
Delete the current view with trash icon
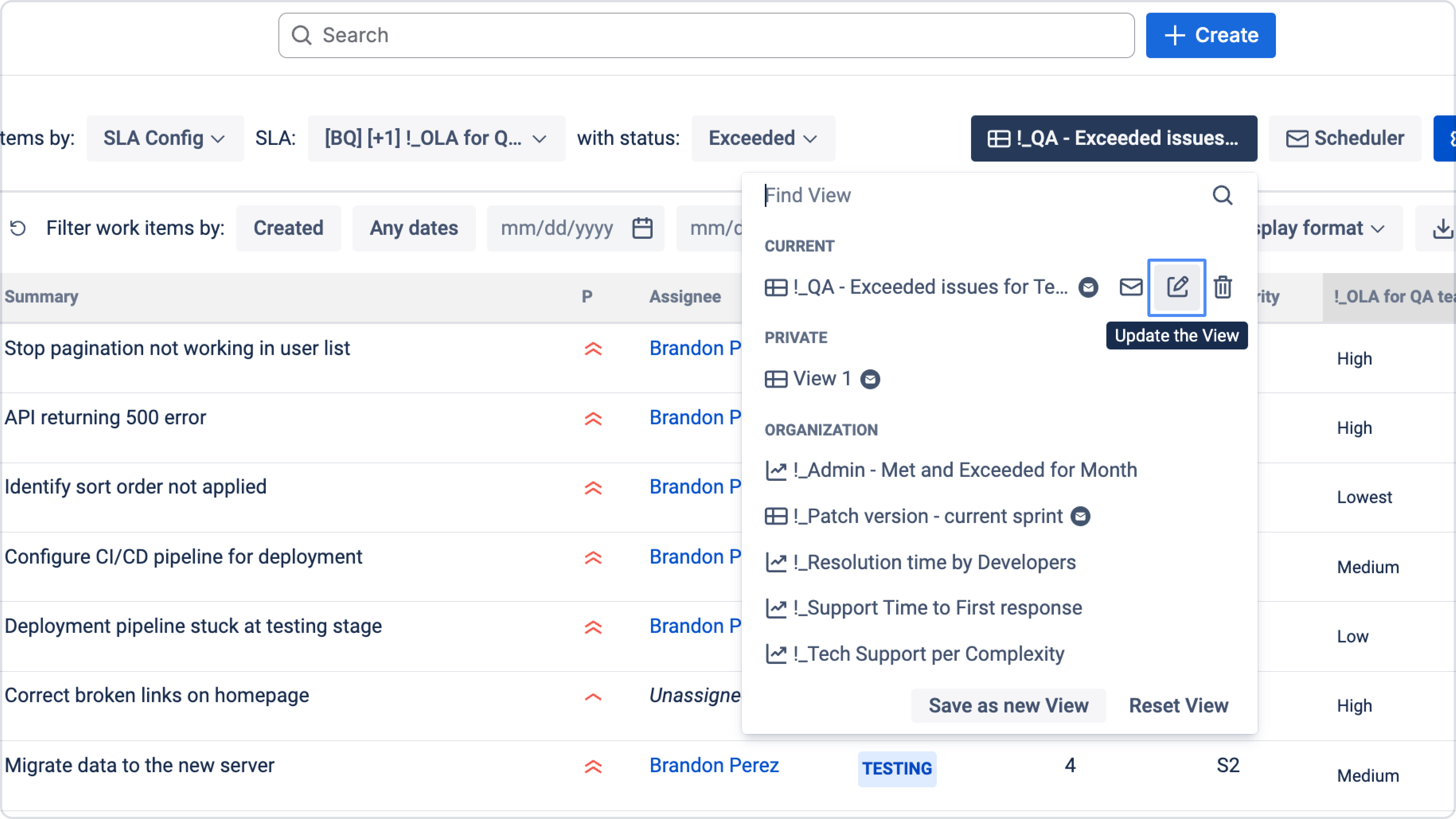pos(1223,287)
